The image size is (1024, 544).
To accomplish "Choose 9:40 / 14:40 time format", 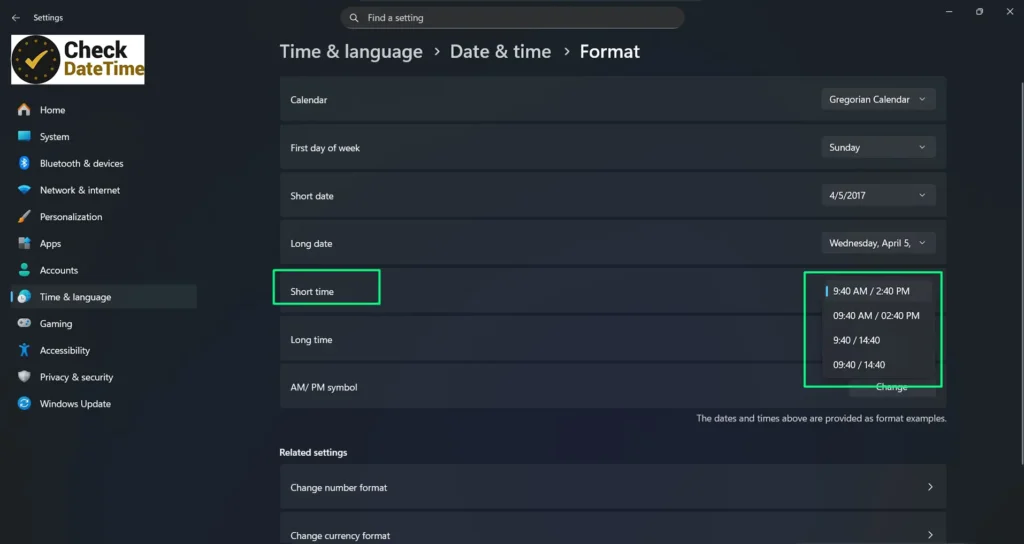I will pos(878,340).
